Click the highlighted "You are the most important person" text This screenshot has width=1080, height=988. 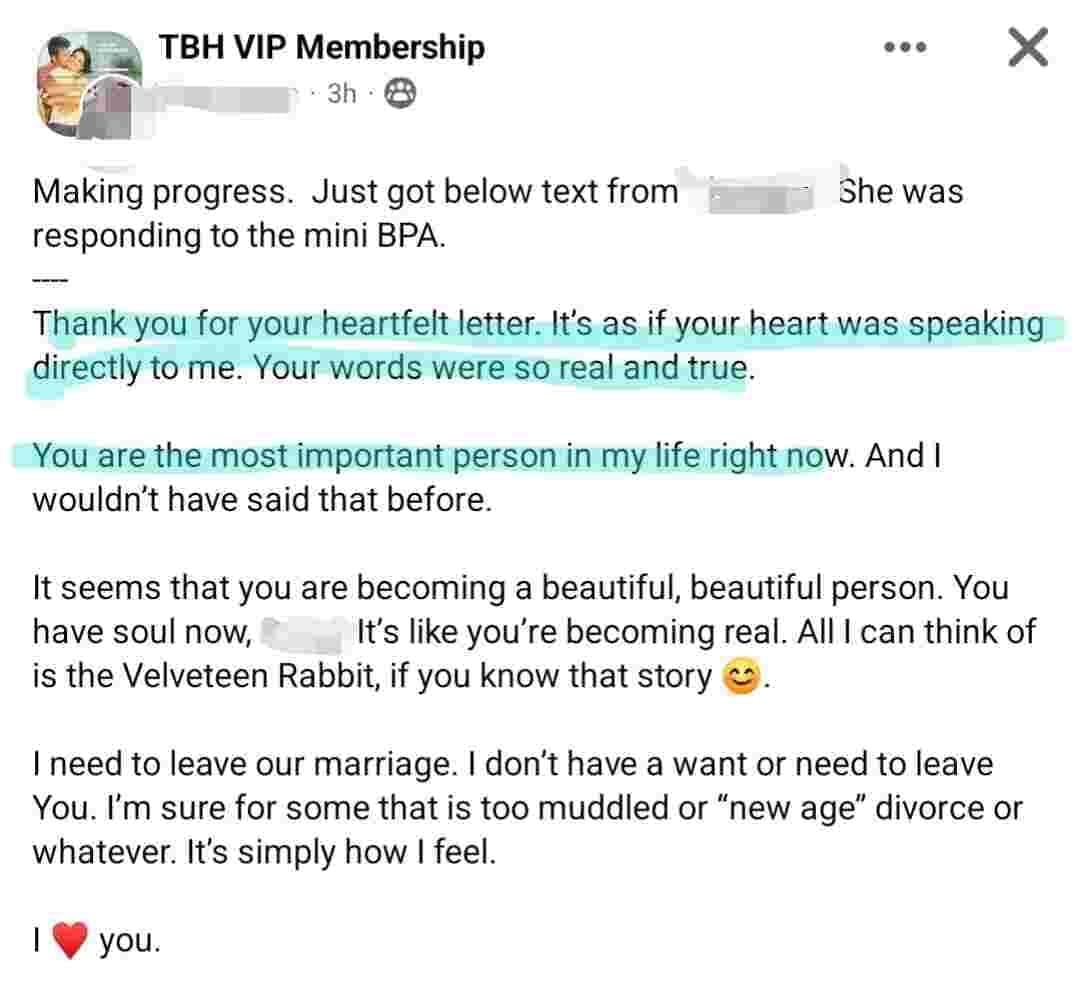pyautogui.click(x=420, y=457)
